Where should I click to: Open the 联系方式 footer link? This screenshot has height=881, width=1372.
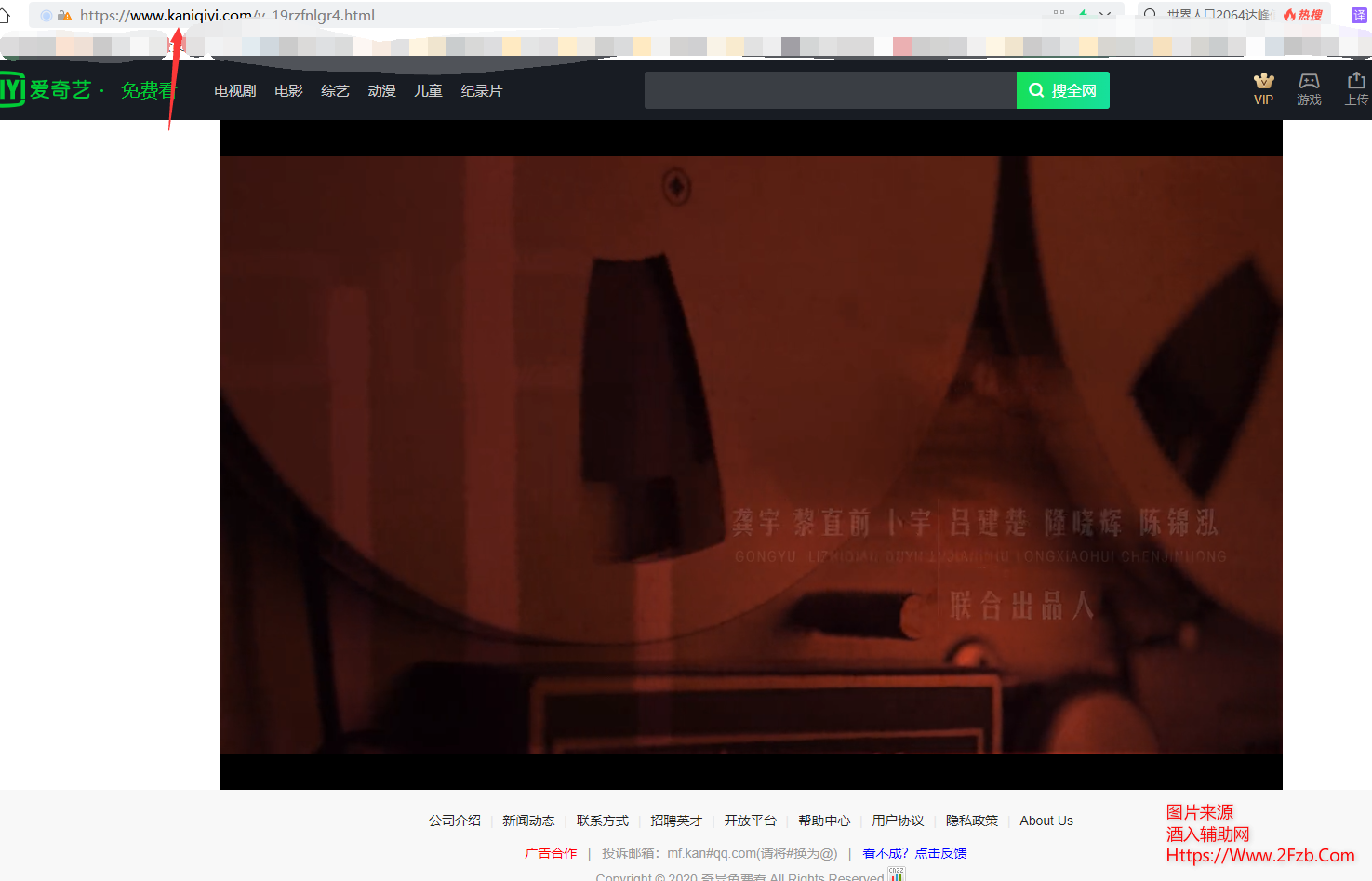[x=603, y=821]
